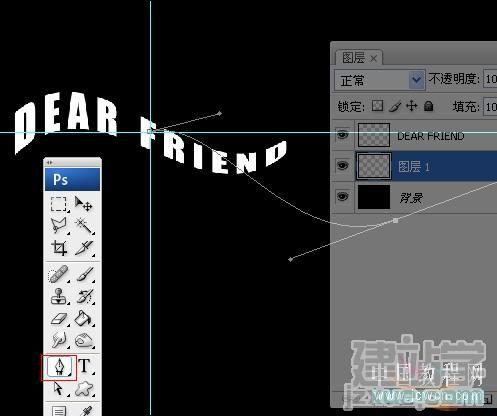Pick the Path Selection arrow tool
The image size is (497, 416).
59,389
